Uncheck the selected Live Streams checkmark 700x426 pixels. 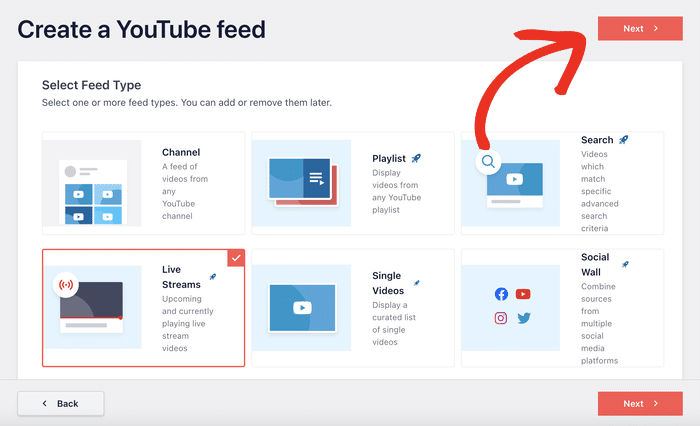click(x=235, y=258)
